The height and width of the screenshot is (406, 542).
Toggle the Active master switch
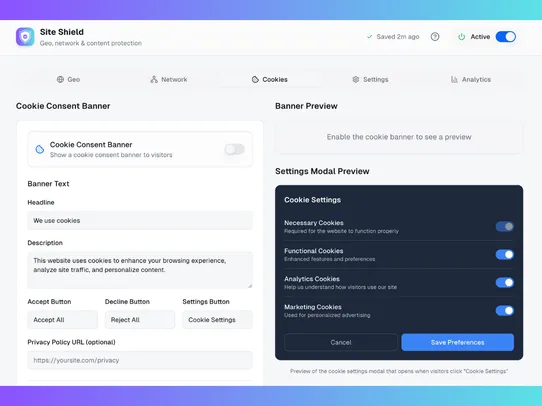coord(506,37)
